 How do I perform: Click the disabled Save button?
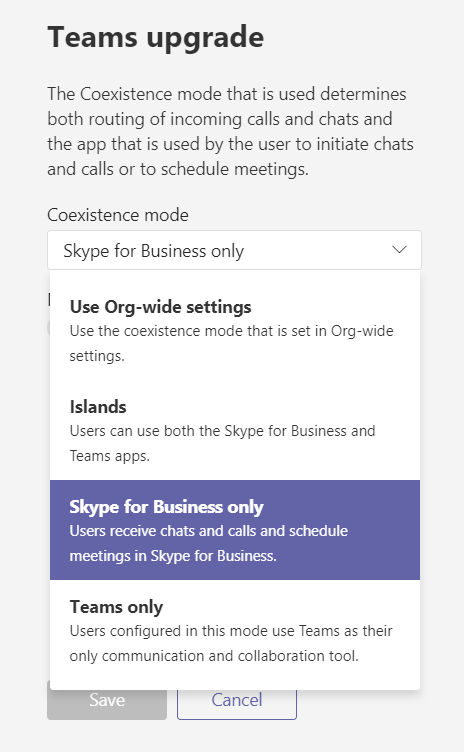pos(107,700)
